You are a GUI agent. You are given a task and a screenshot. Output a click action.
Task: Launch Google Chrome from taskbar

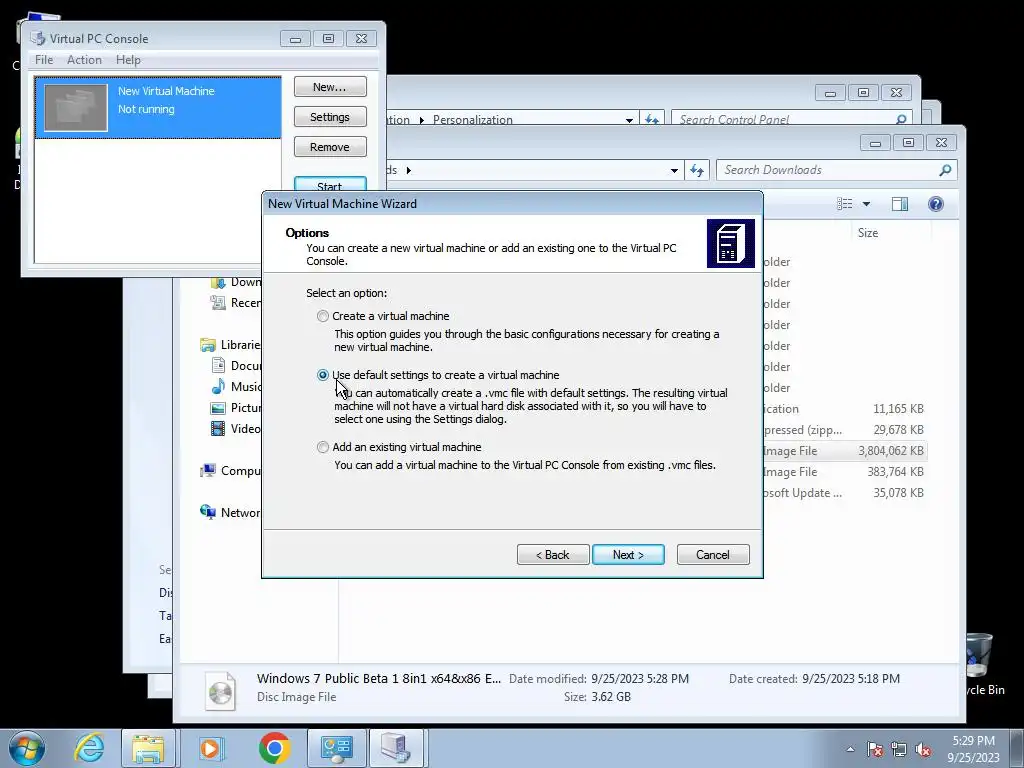(274, 748)
